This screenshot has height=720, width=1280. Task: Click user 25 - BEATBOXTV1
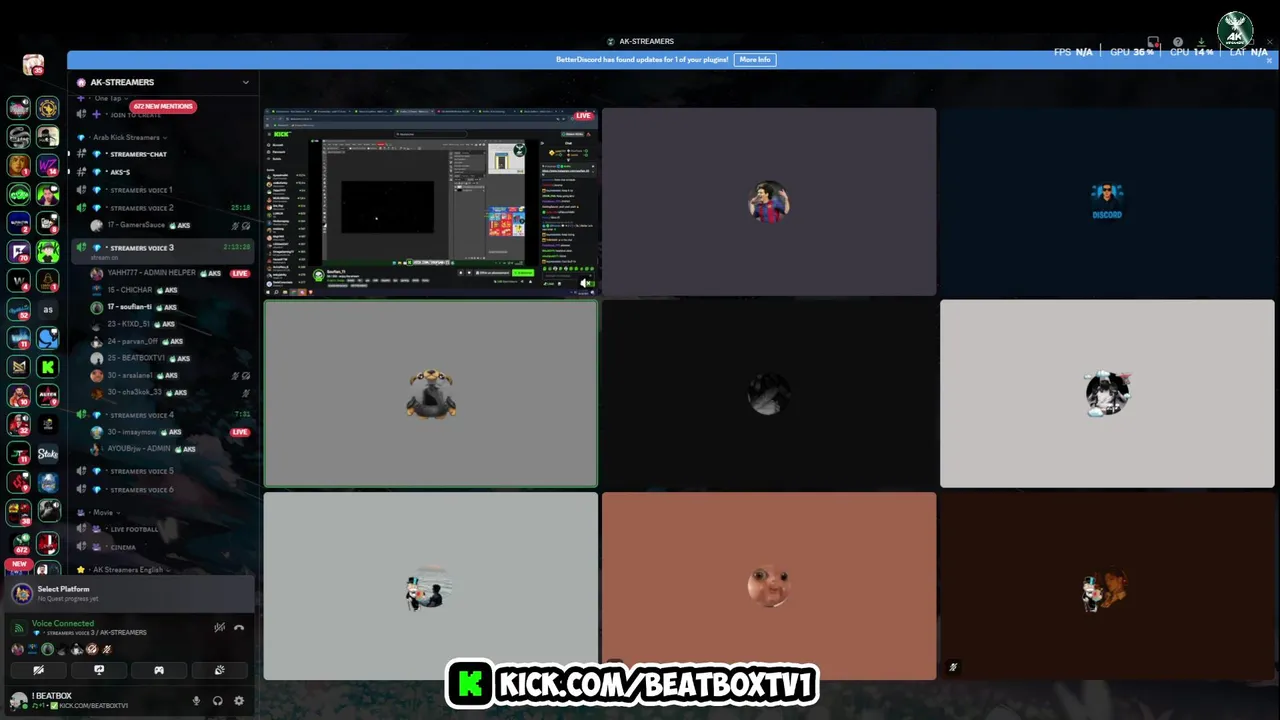pyautogui.click(x=170, y=358)
